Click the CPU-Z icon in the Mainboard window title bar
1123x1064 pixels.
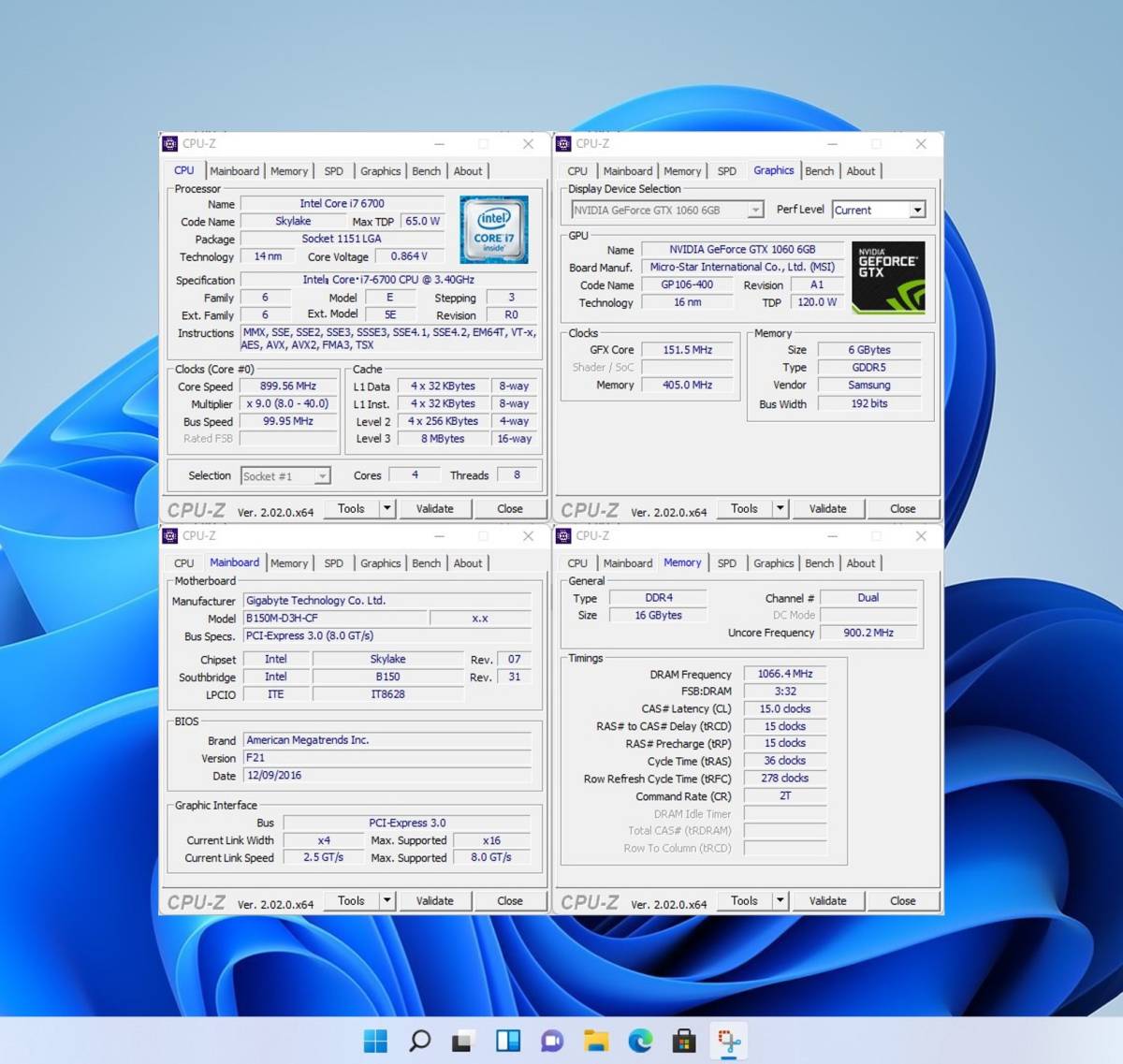tap(170, 536)
